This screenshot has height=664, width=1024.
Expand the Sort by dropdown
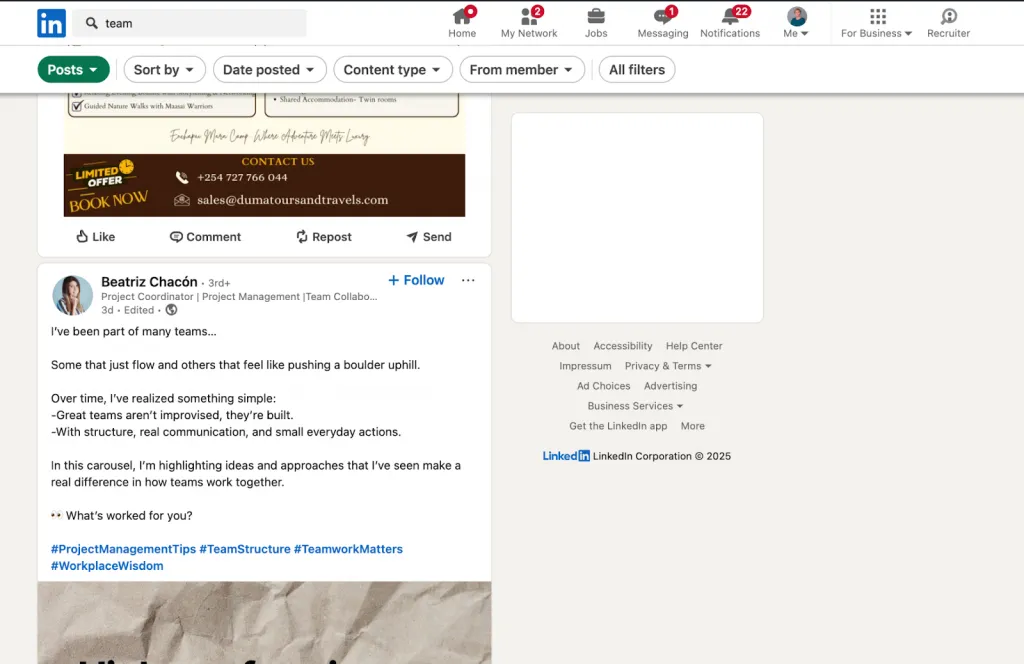click(x=165, y=70)
